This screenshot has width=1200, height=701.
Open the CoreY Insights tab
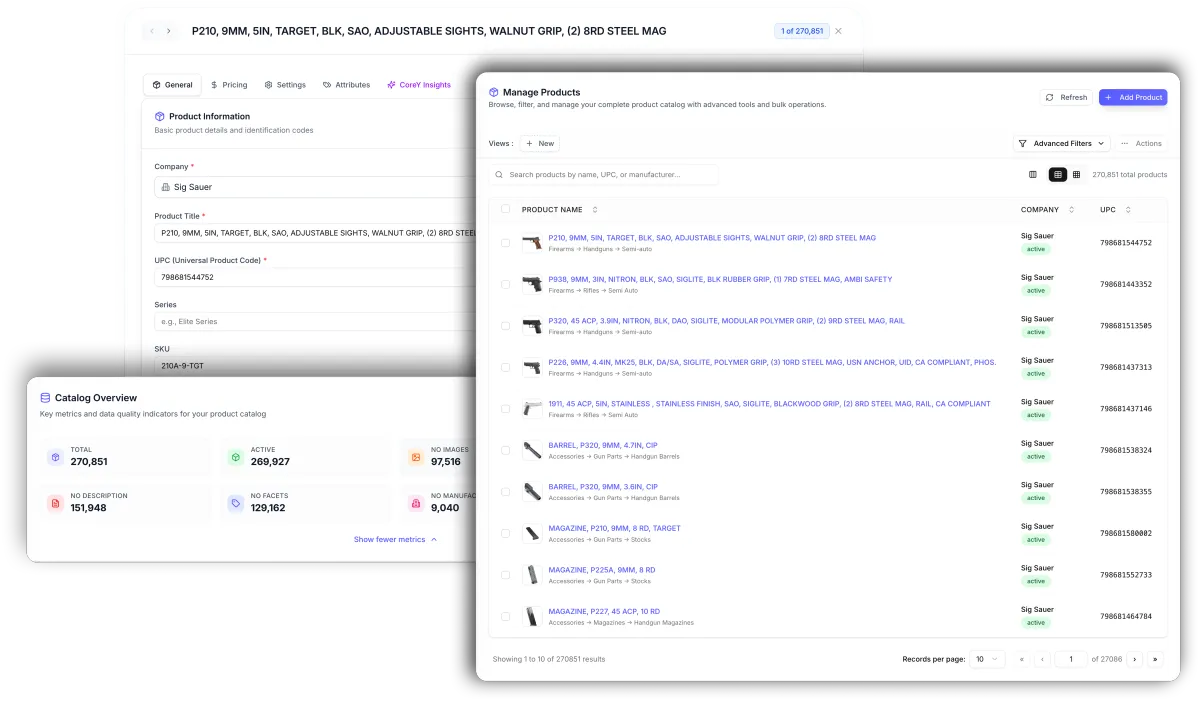pyautogui.click(x=419, y=85)
